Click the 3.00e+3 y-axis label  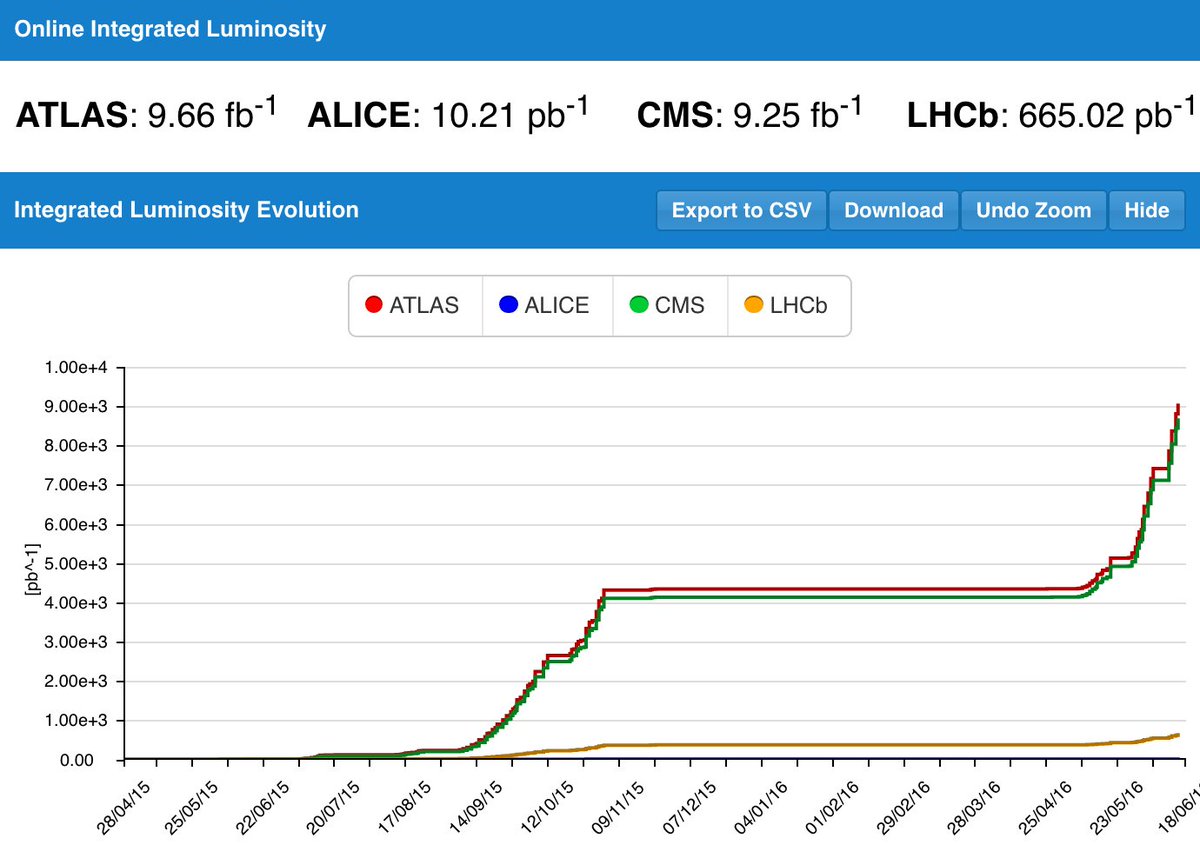point(75,643)
